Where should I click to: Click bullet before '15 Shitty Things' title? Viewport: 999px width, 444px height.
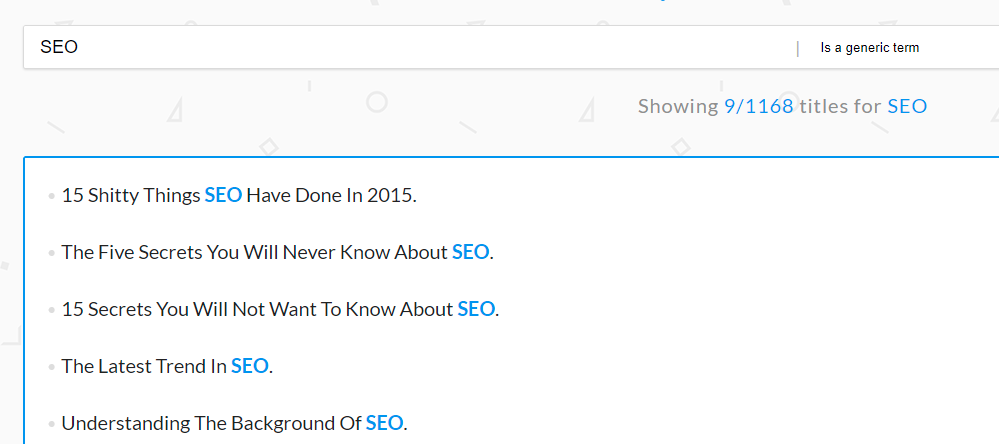point(51,197)
